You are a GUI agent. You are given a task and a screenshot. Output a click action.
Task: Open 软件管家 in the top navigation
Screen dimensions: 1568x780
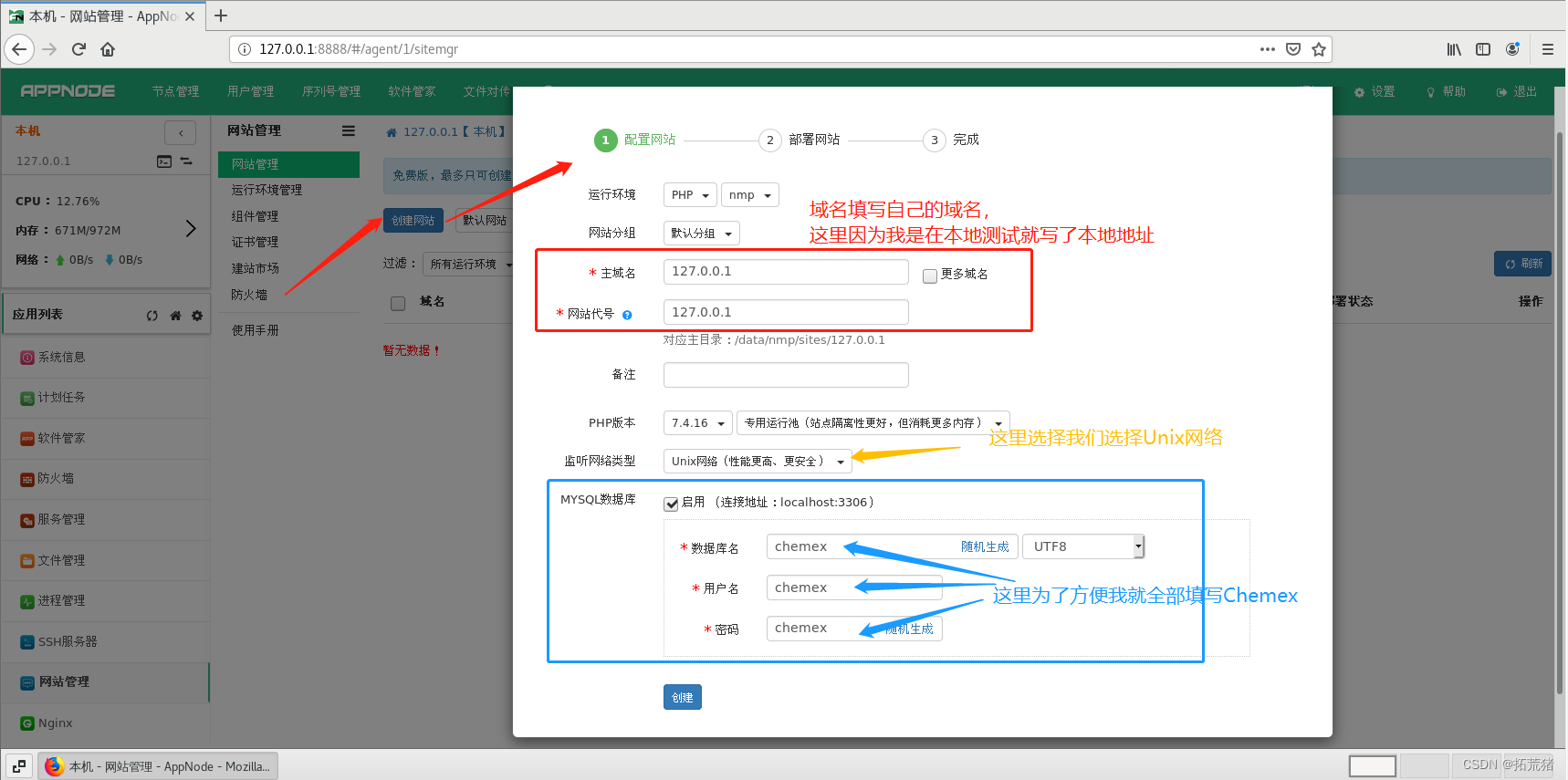point(412,91)
